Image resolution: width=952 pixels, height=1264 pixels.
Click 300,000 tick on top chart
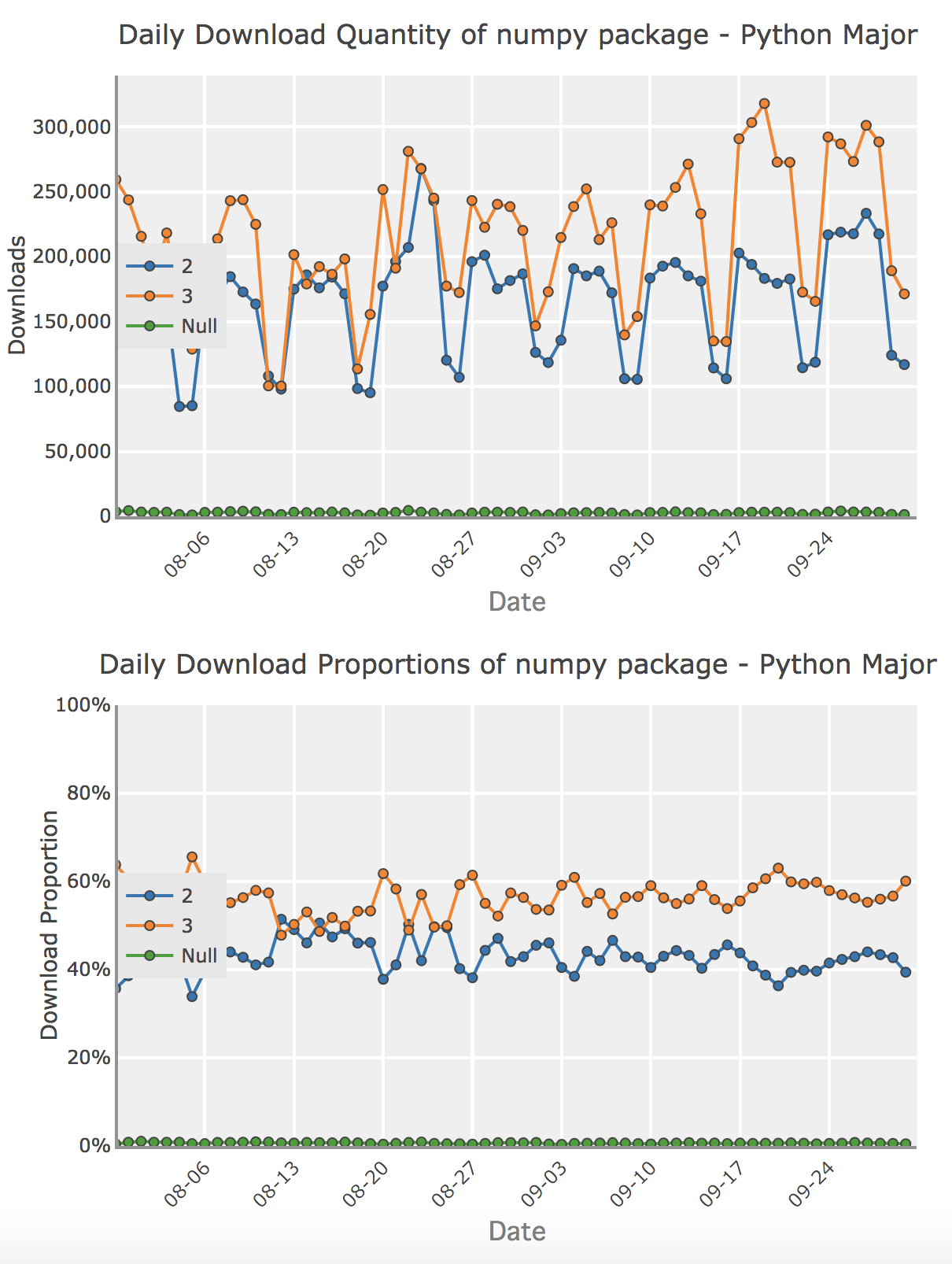click(x=70, y=128)
